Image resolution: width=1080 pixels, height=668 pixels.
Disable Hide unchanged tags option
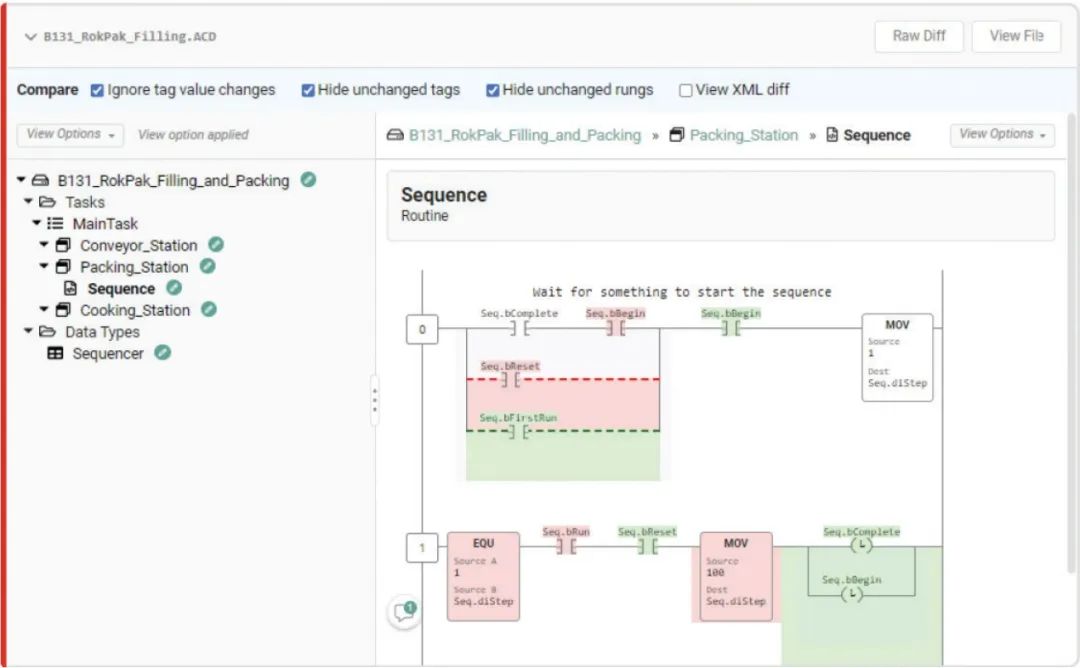click(308, 90)
